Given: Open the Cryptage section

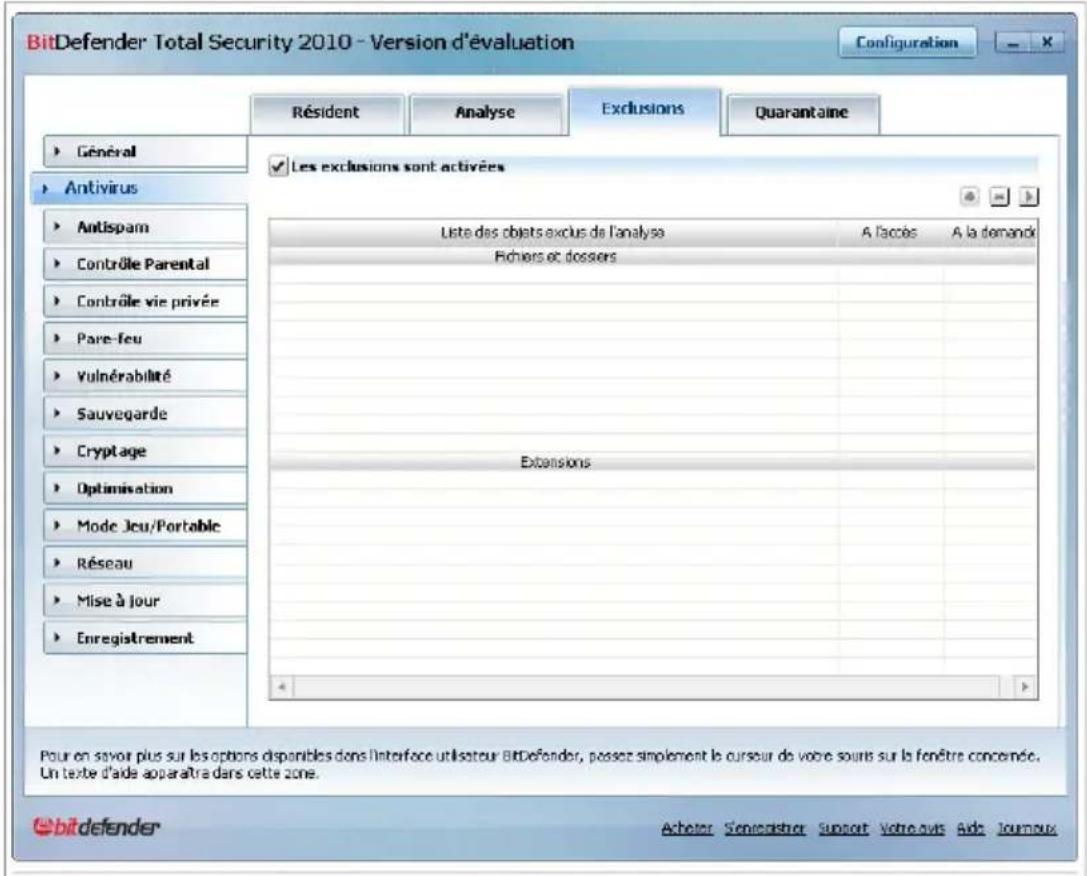Looking at the screenshot, I should click(x=146, y=451).
